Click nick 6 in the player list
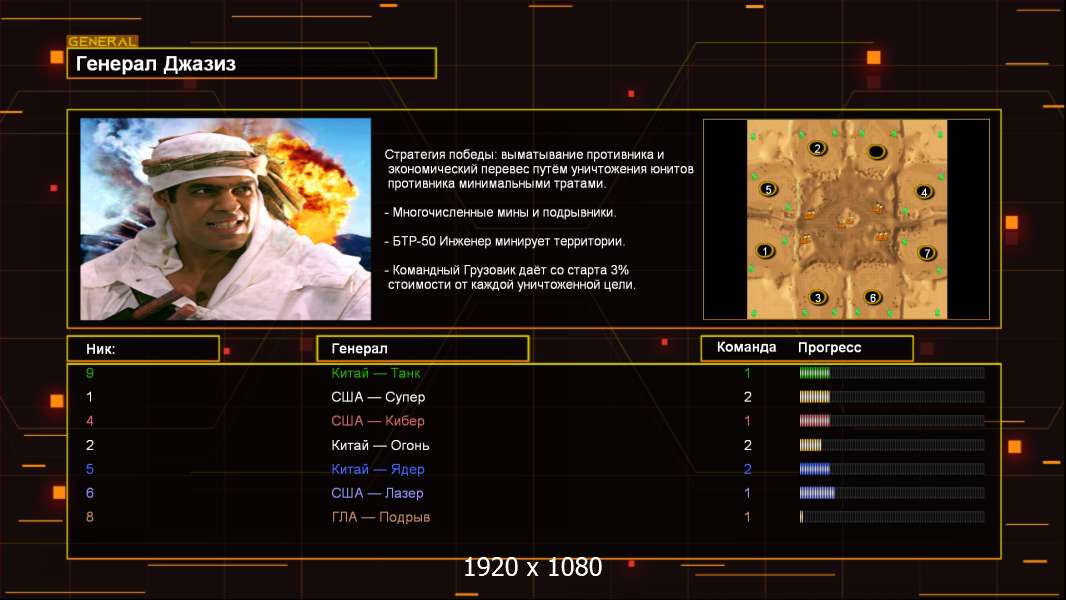This screenshot has width=1066, height=600. pos(90,493)
